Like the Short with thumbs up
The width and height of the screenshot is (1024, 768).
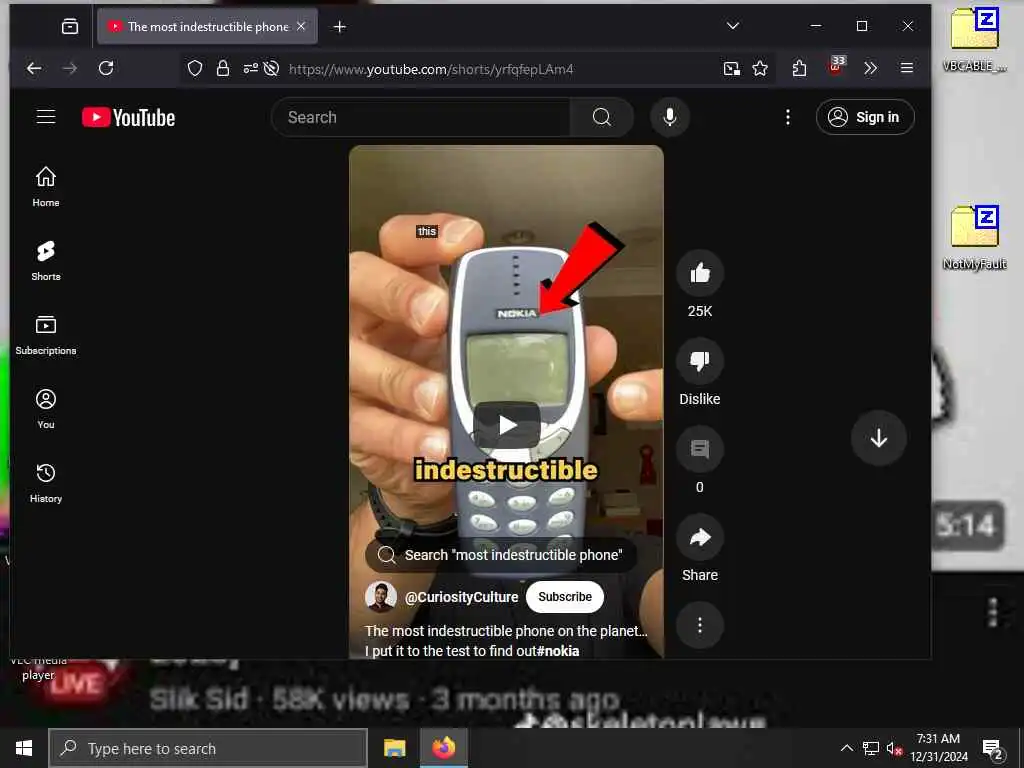699,273
